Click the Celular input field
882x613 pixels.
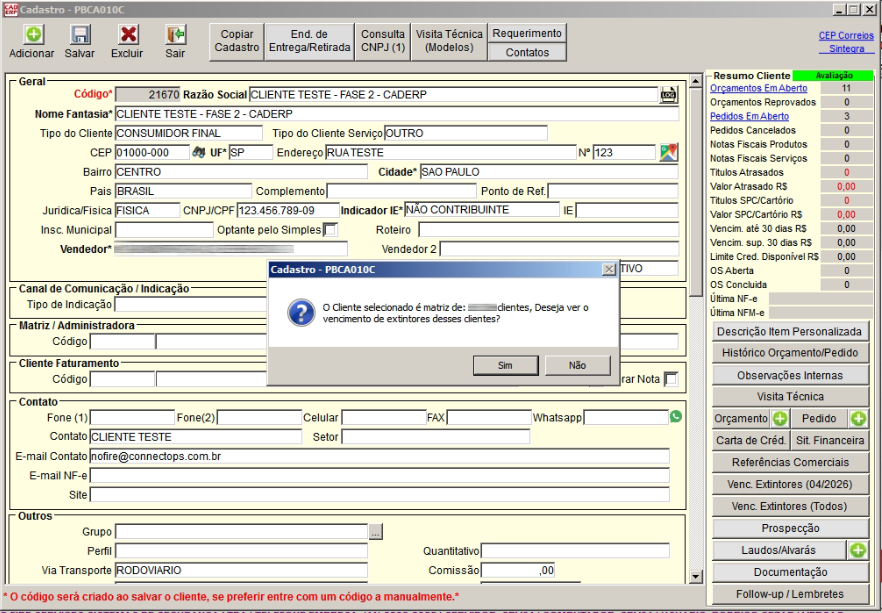384,417
